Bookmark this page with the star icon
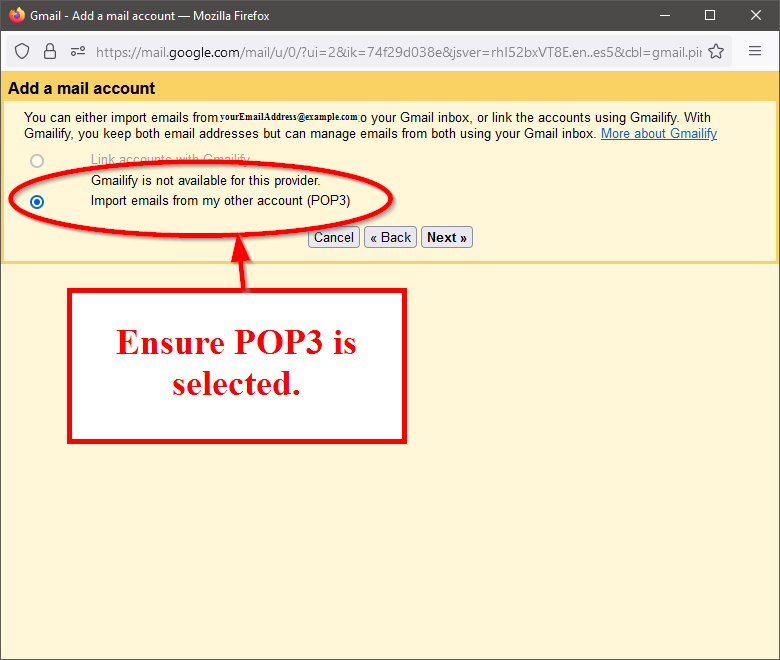The image size is (780, 660). (x=716, y=51)
